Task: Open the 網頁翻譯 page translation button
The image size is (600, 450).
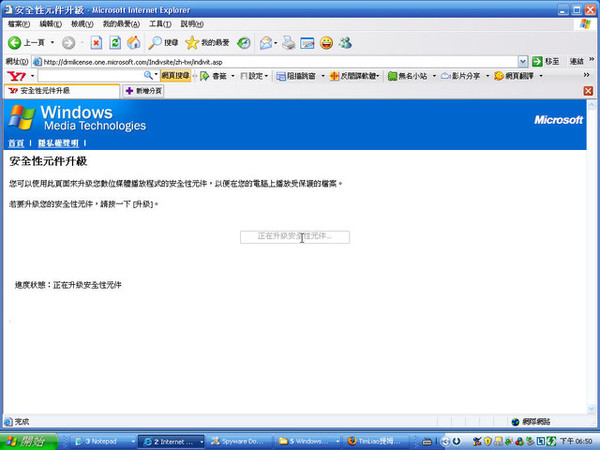Action: coord(514,76)
